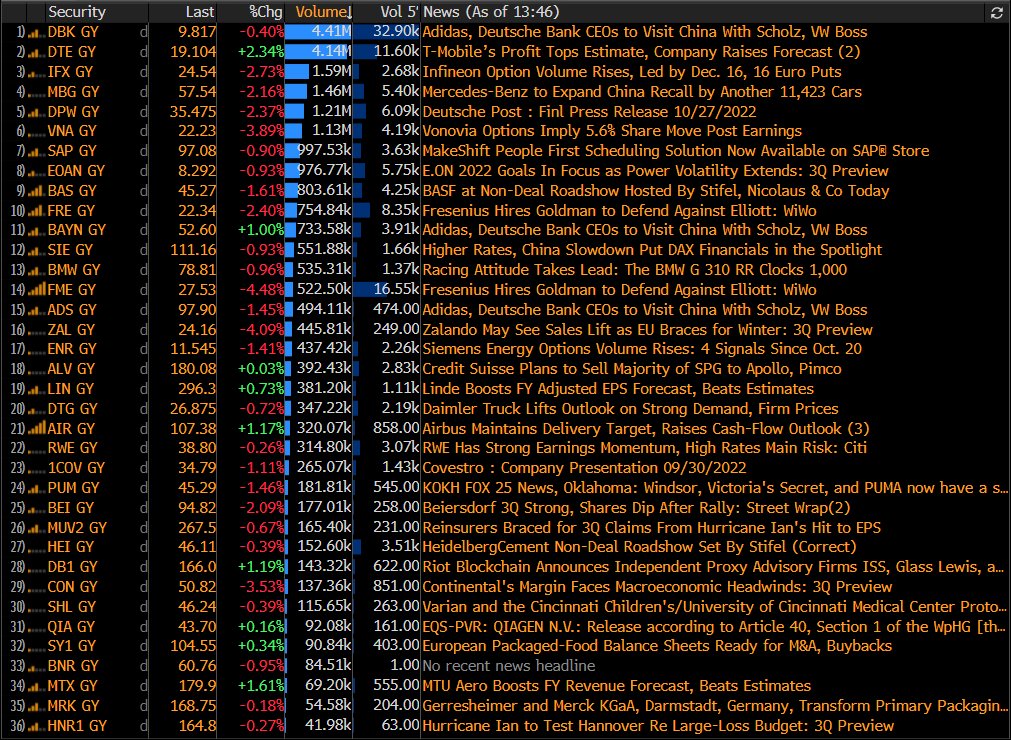Open the Linde Boosts FY Adjusted EPS headline
Screen dimensions: 1011x740
[x=618, y=389]
